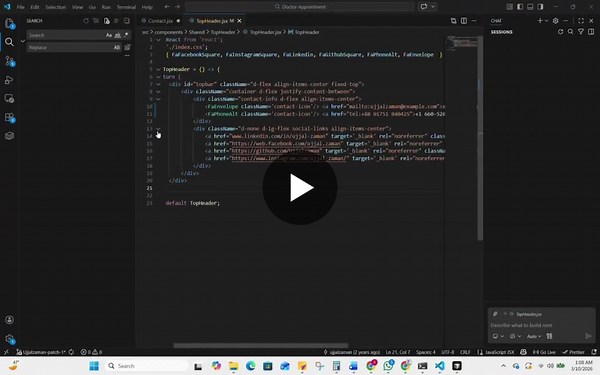600x375 pixels.
Task: Click Prettier in status bar
Action: (573, 352)
